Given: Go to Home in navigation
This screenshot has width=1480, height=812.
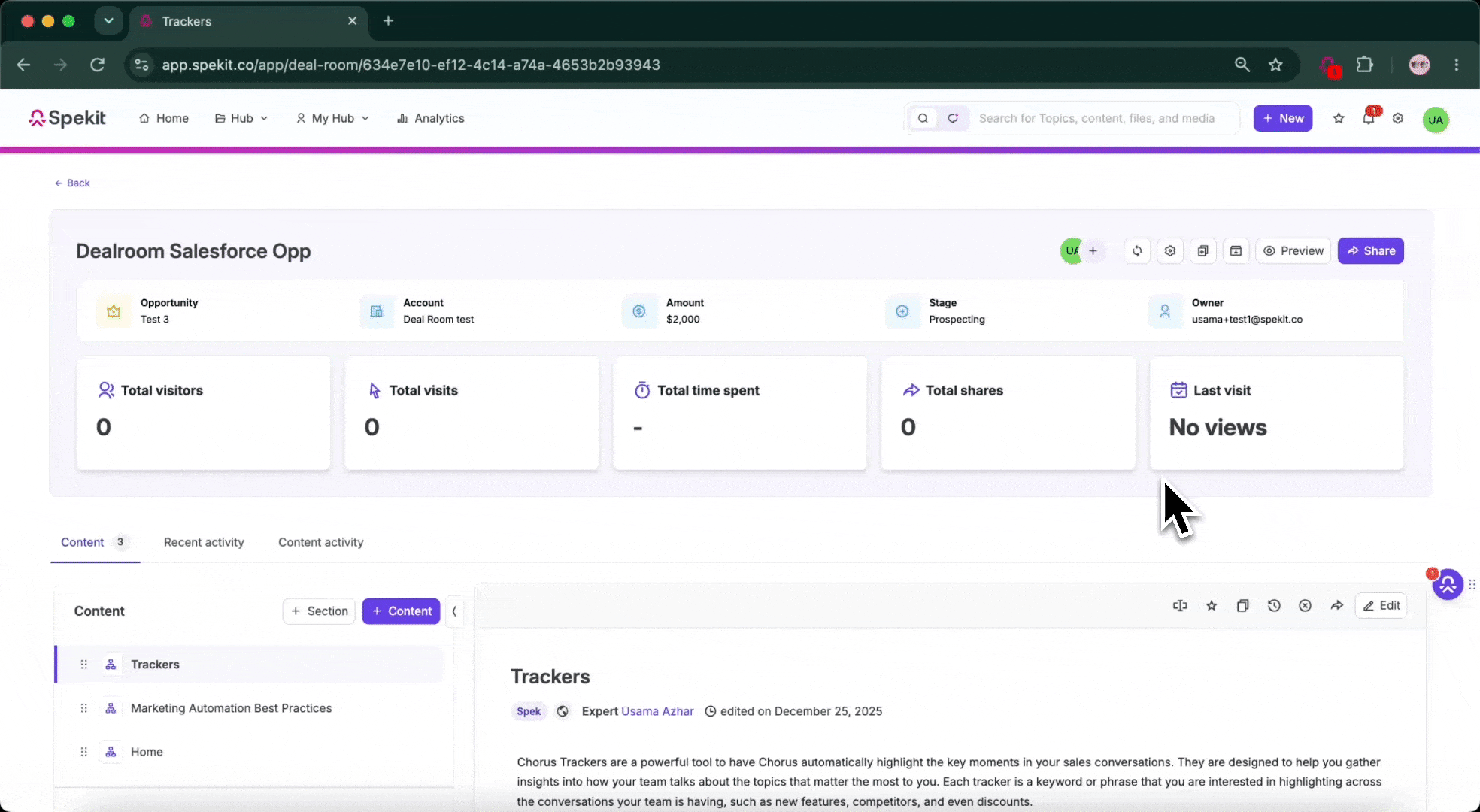Looking at the screenshot, I should [x=164, y=118].
